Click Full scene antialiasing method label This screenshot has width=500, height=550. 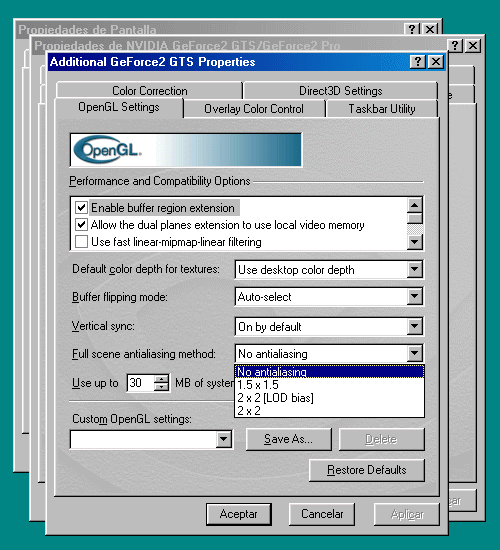point(144,354)
